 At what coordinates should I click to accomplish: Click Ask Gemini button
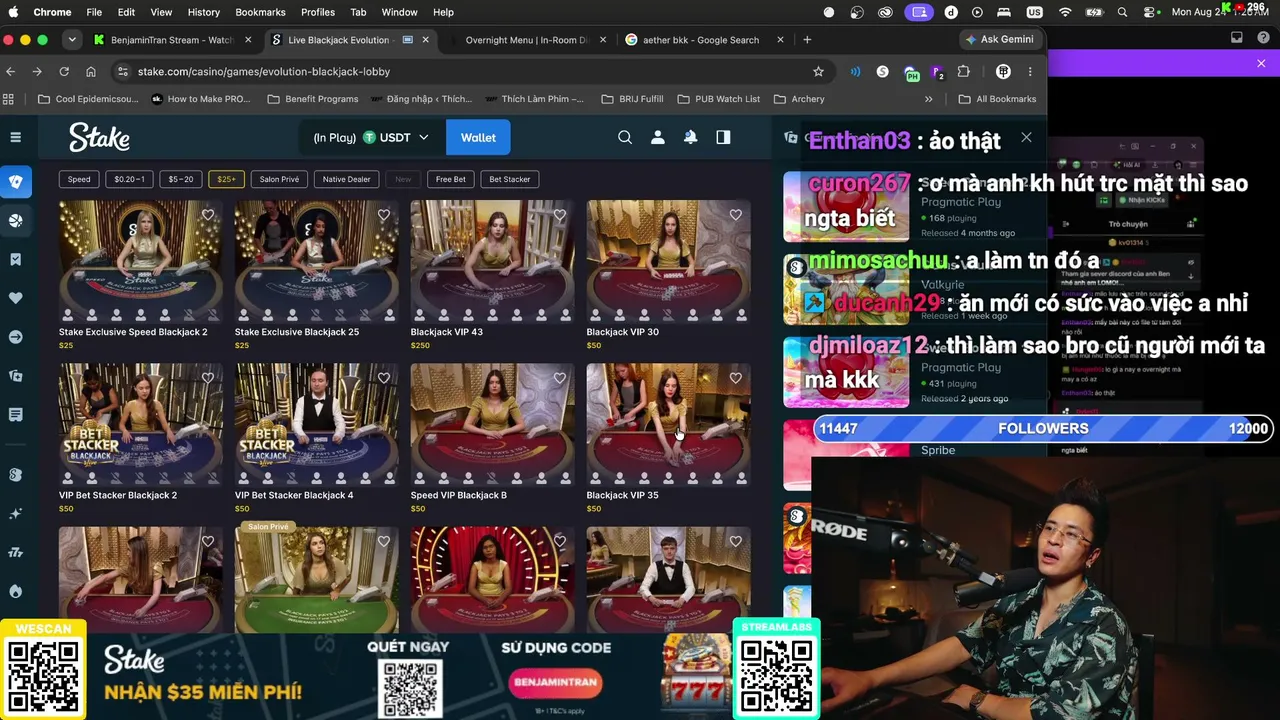pyautogui.click(x=999, y=40)
